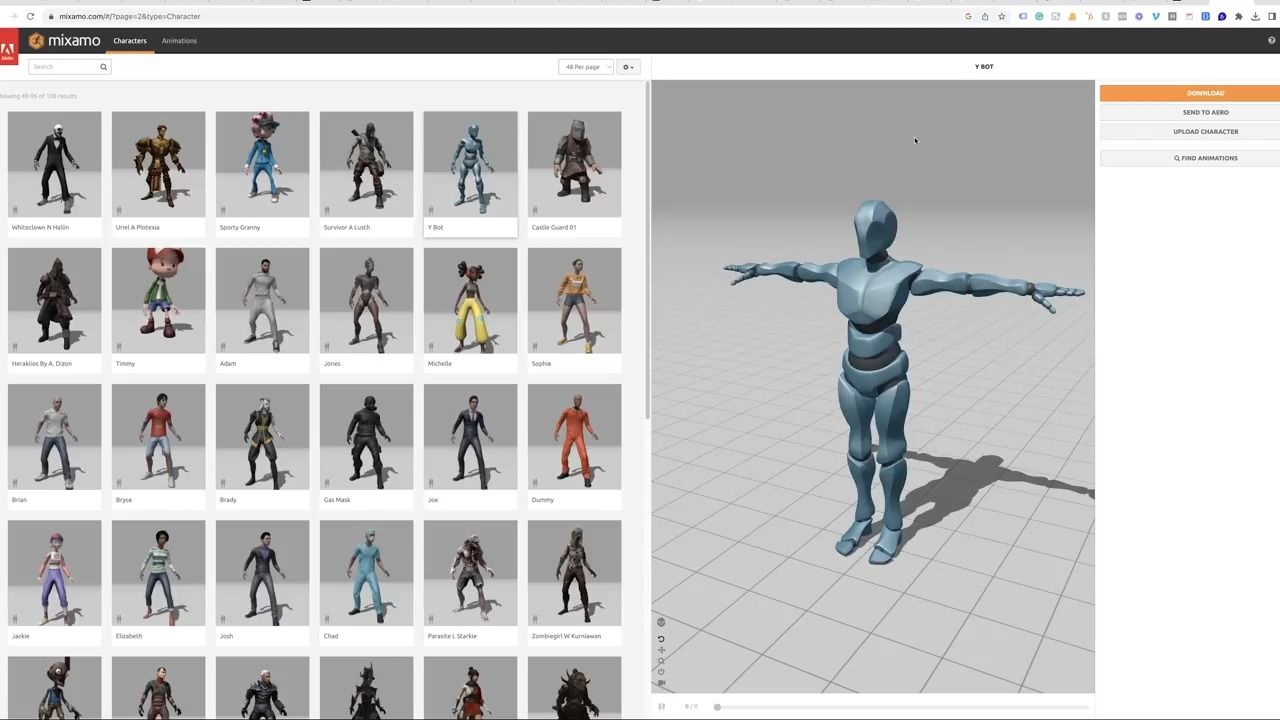
Task: Click the search magnifier icon
Action: [x=103, y=66]
